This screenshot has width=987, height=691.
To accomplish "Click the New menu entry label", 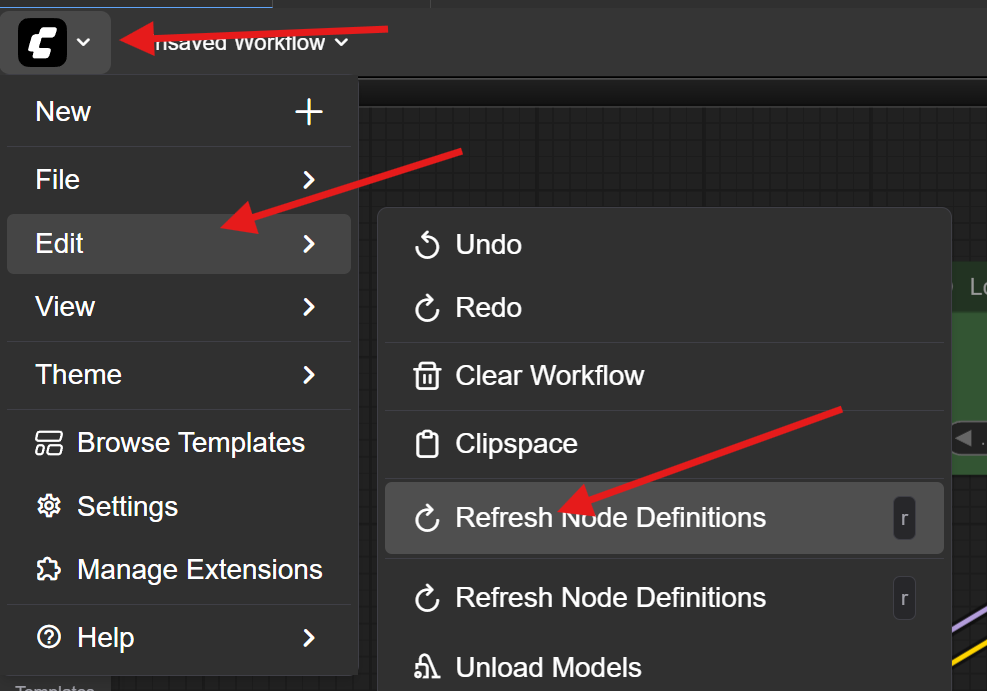I will (63, 112).
